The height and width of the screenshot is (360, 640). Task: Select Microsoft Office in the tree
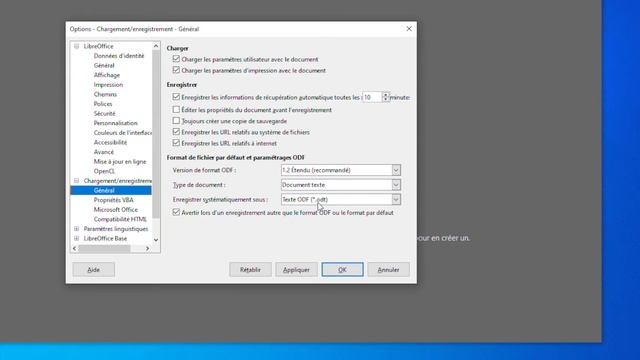(116, 209)
